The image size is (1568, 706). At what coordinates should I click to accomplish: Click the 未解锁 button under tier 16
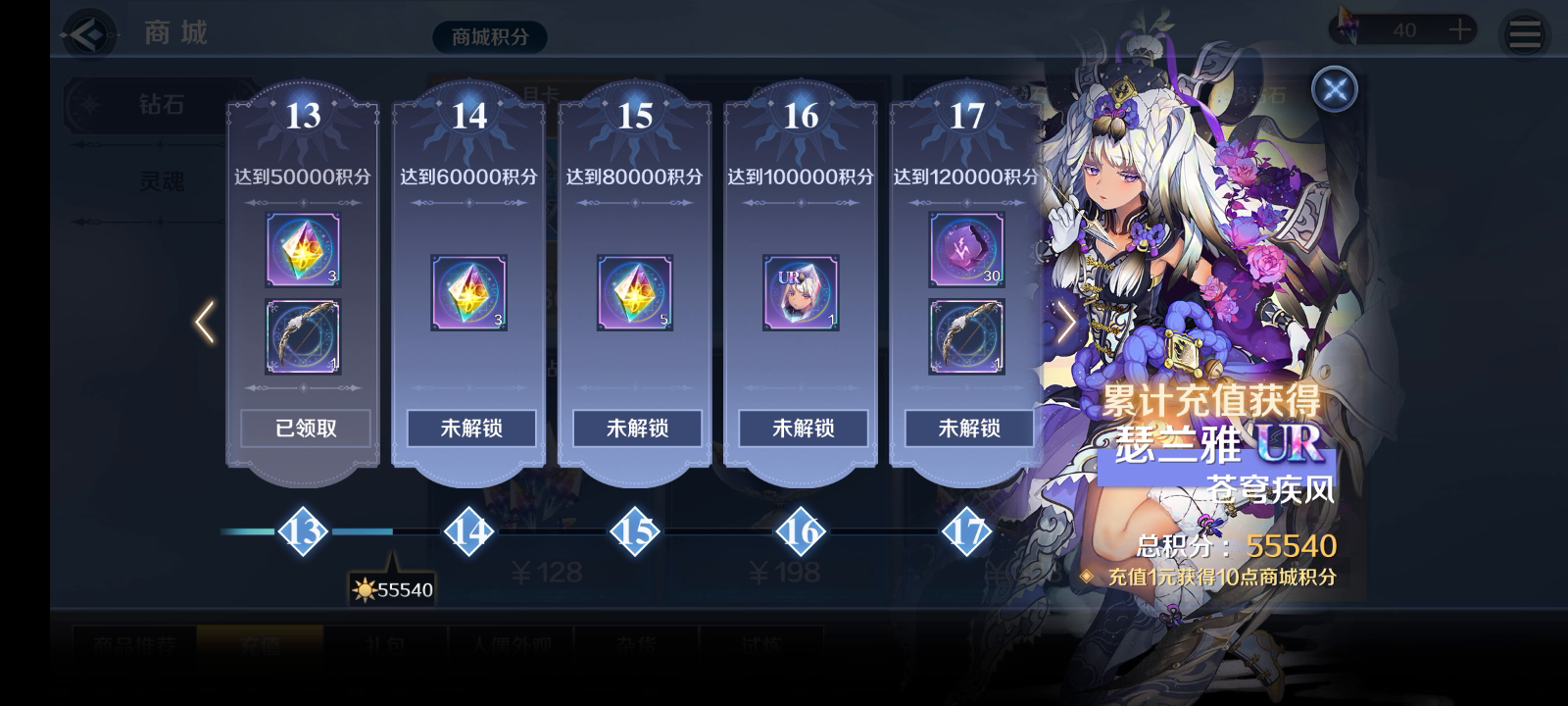pyautogui.click(x=804, y=429)
